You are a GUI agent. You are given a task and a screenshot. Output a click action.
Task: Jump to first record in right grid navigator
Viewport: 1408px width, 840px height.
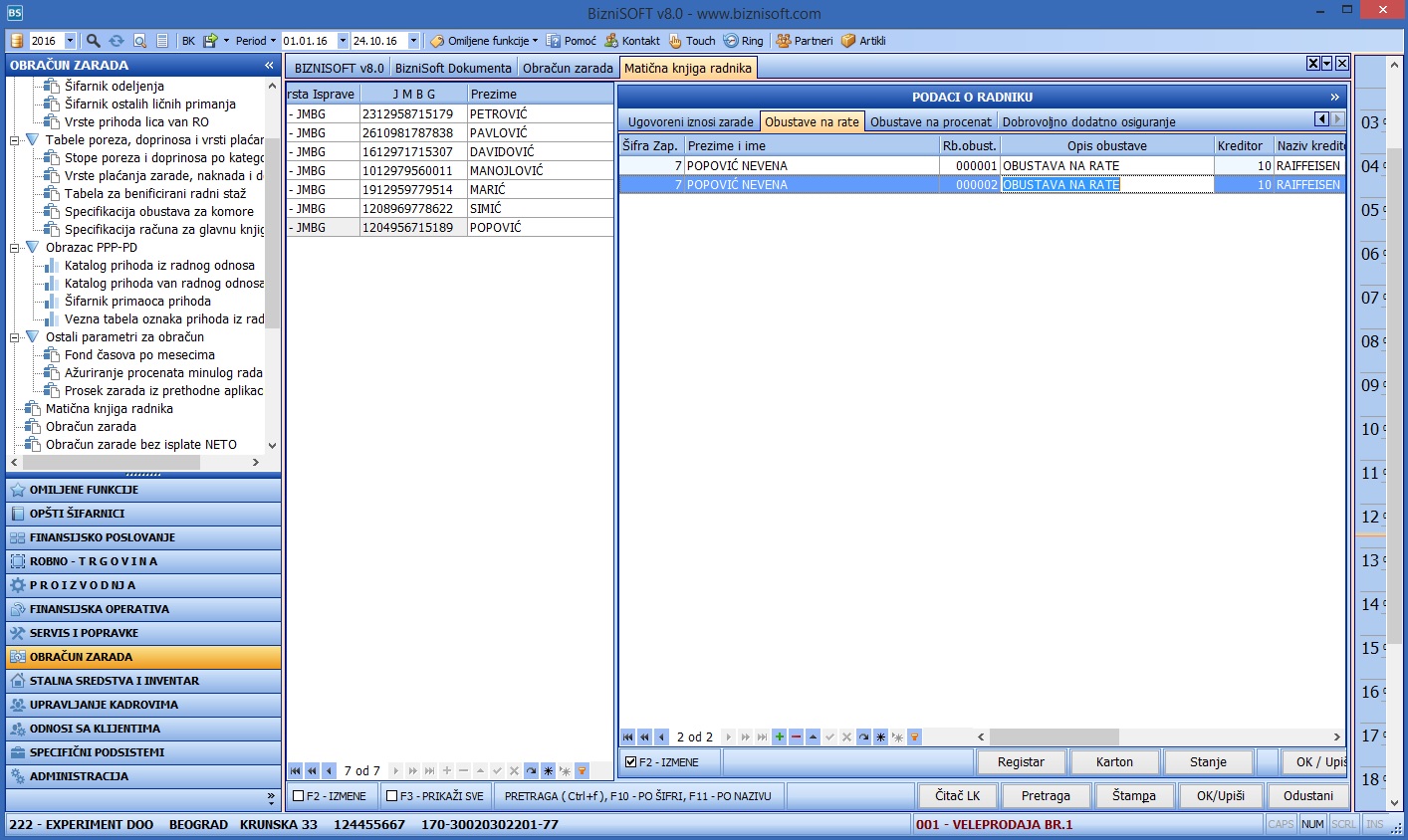(627, 737)
